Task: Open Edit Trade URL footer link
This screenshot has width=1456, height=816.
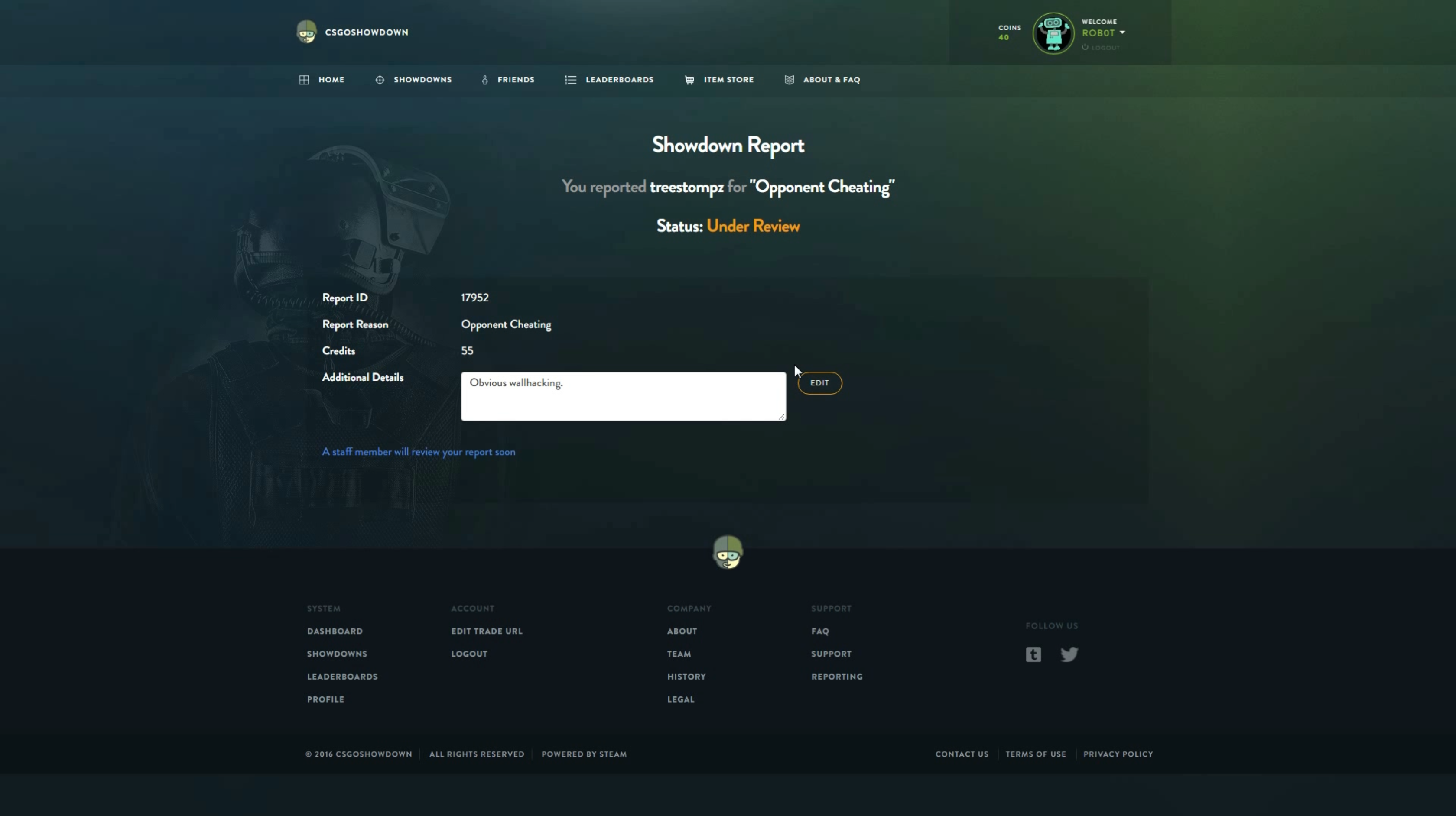Action: click(x=487, y=631)
